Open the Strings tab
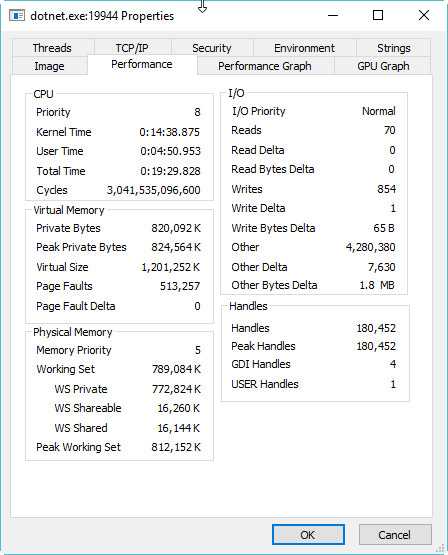448x555 pixels. [x=394, y=48]
